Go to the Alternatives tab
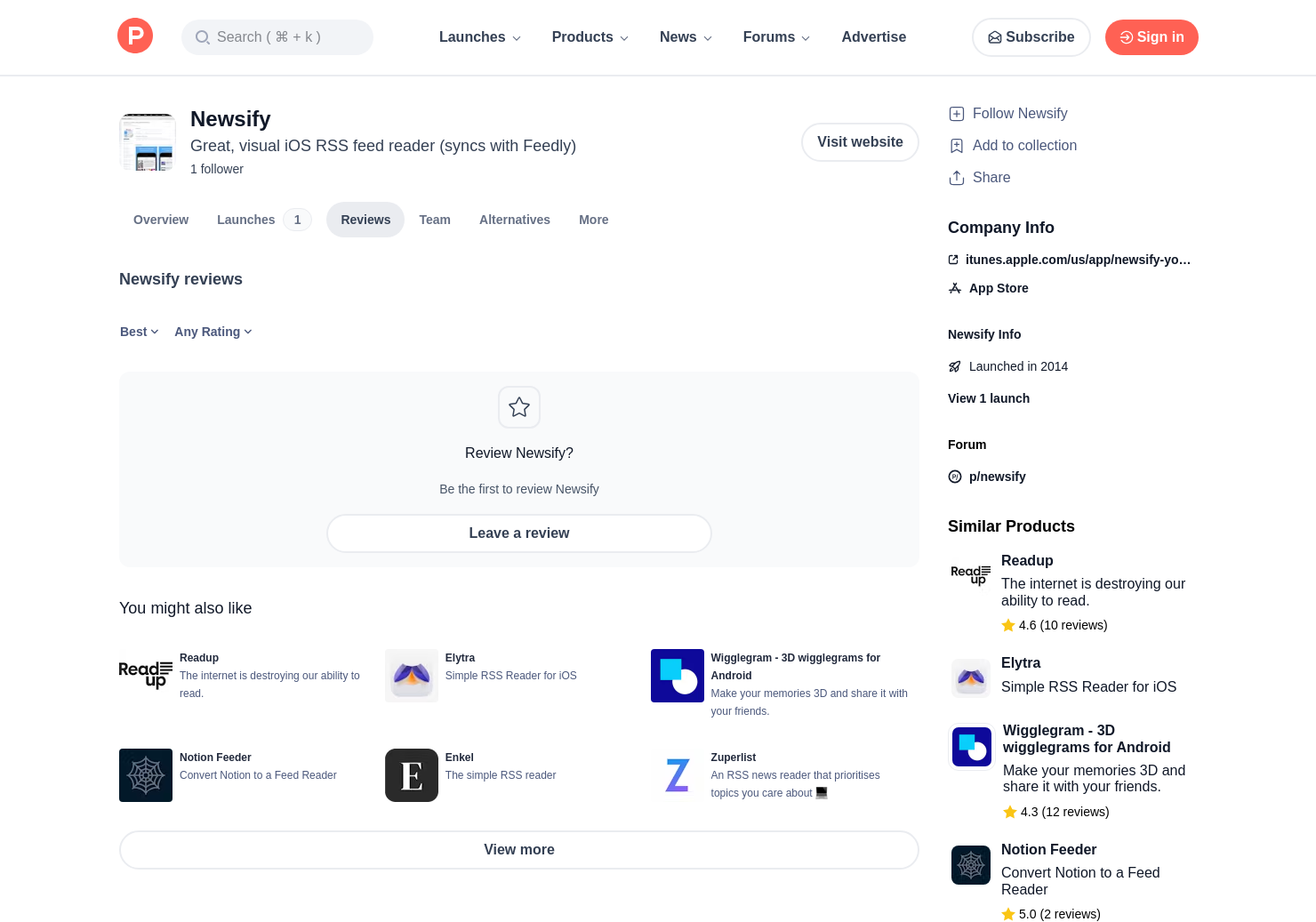Image resolution: width=1316 pixels, height=922 pixels. coord(515,220)
